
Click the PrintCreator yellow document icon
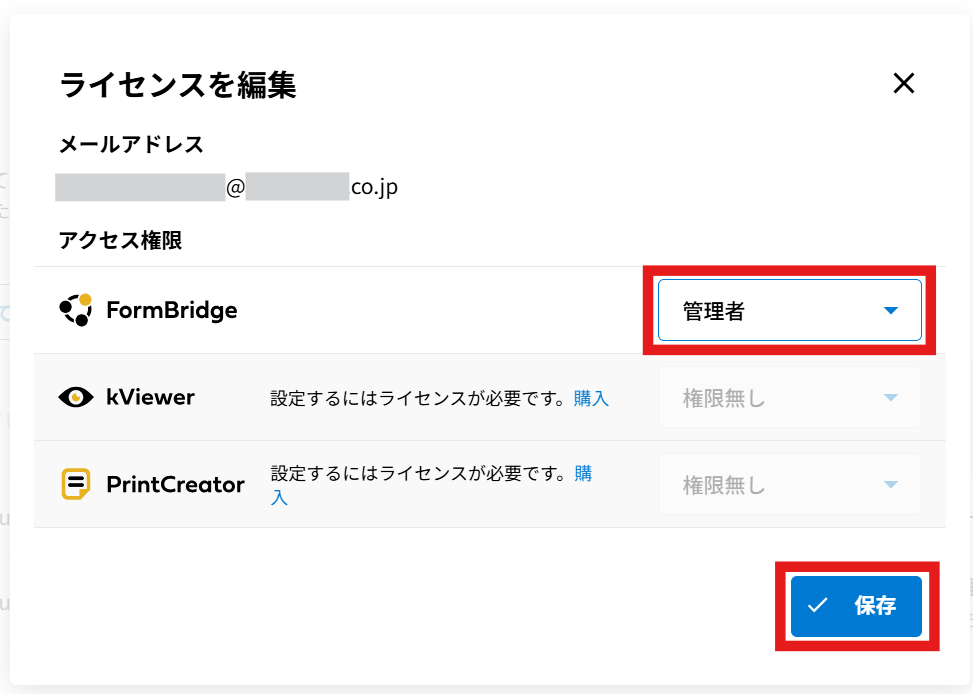75,485
